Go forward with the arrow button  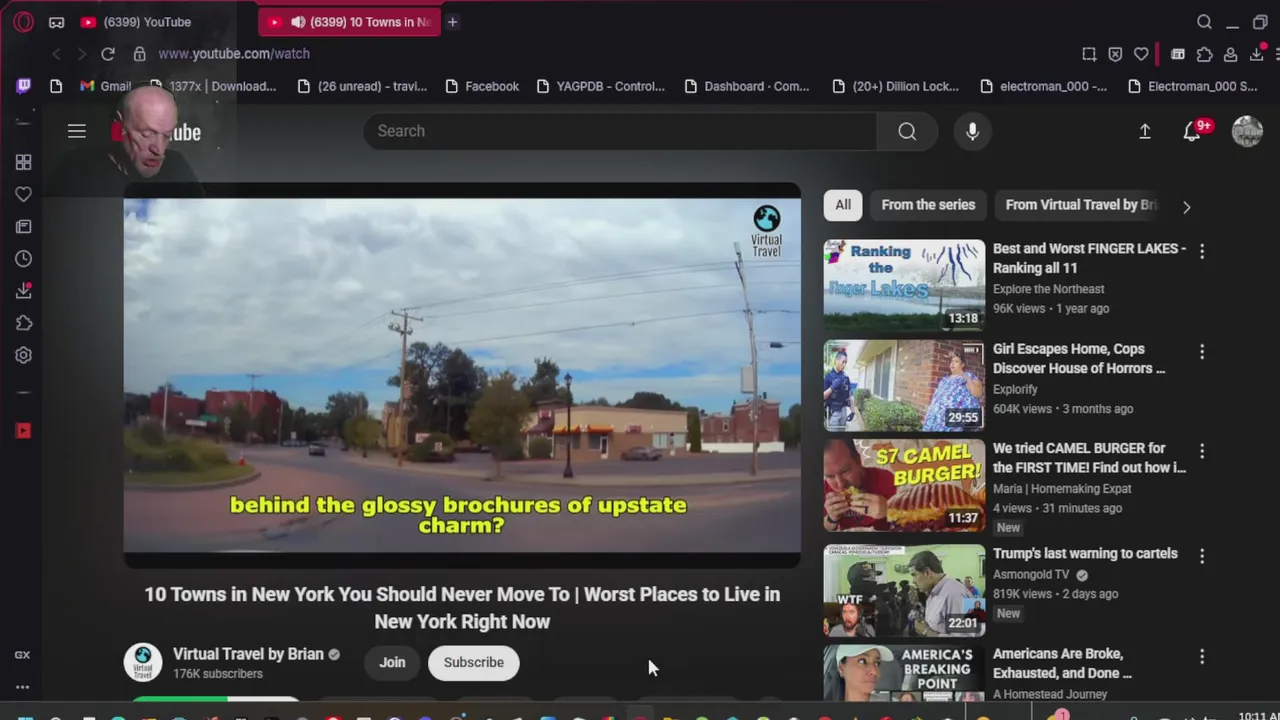coord(81,54)
